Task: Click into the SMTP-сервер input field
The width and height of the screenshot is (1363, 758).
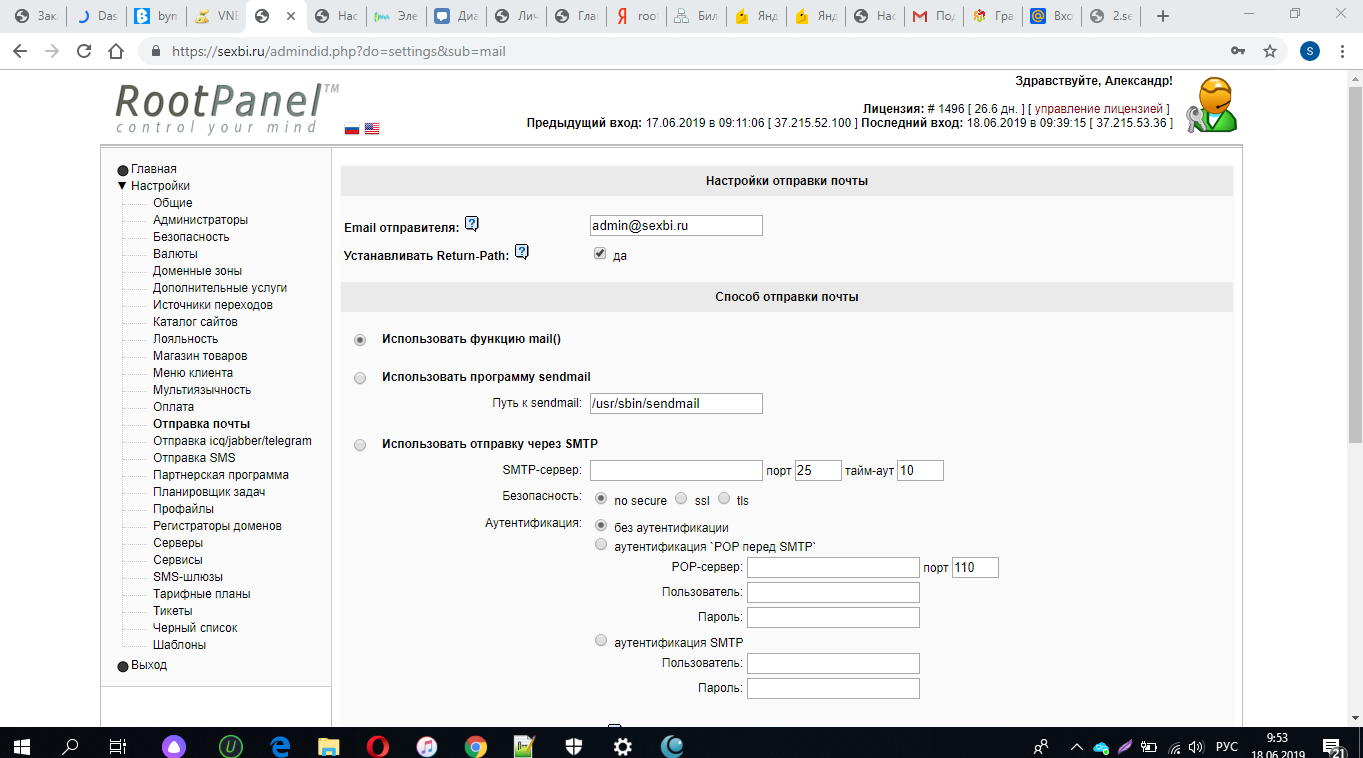Action: 676,471
